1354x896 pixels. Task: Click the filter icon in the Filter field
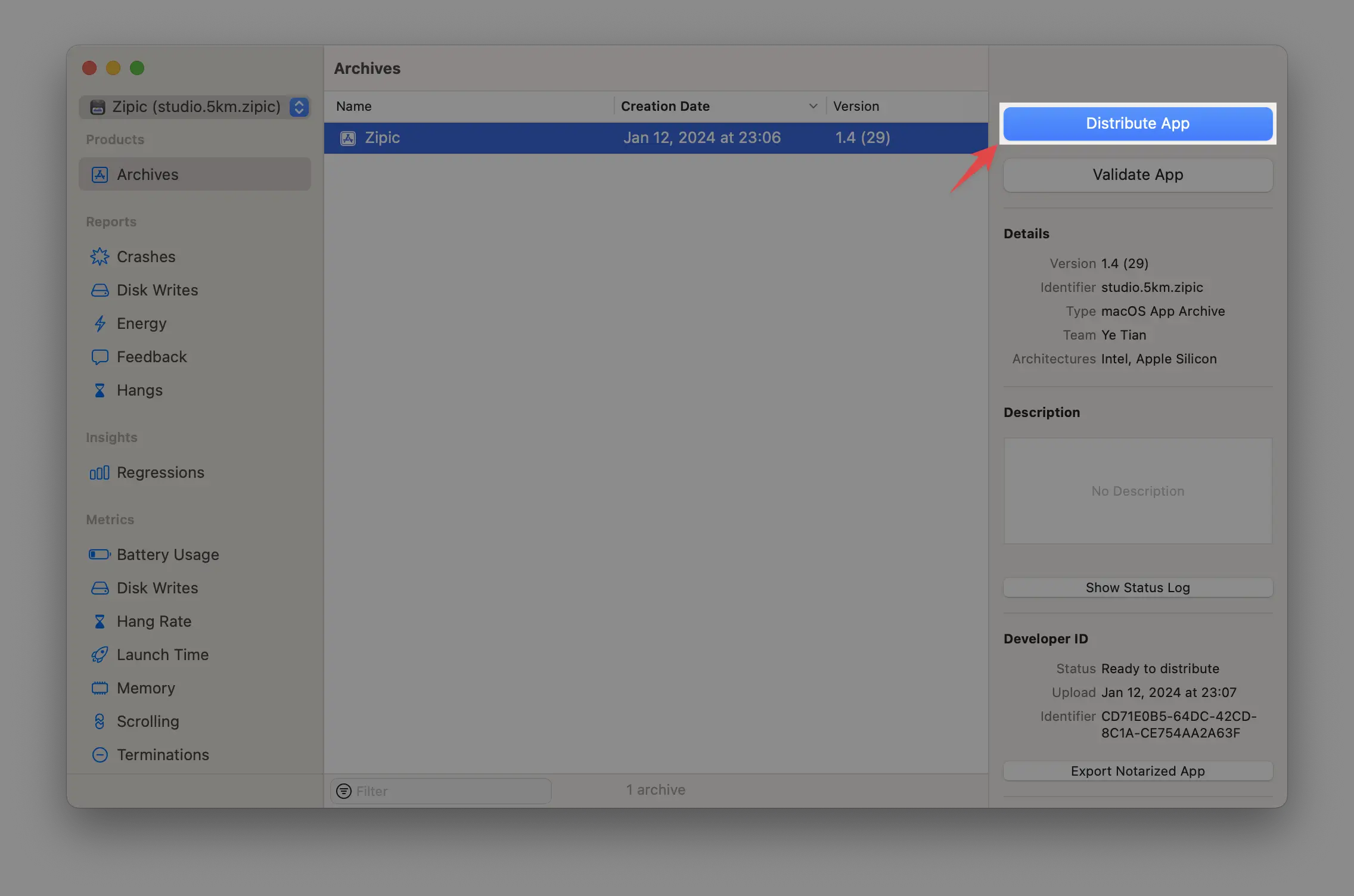point(344,791)
